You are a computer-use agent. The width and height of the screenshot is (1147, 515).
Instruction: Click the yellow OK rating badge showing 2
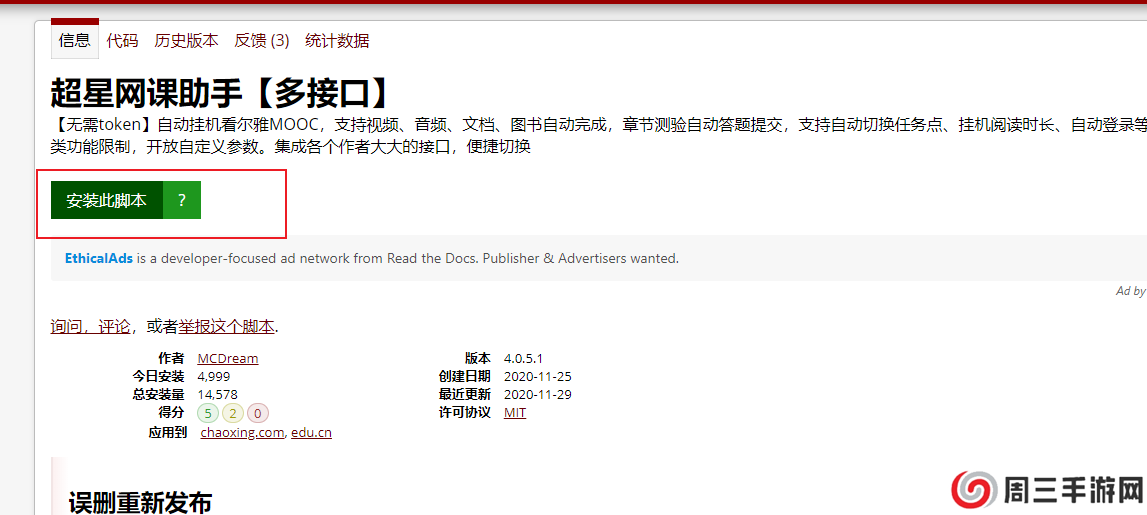[x=233, y=413]
